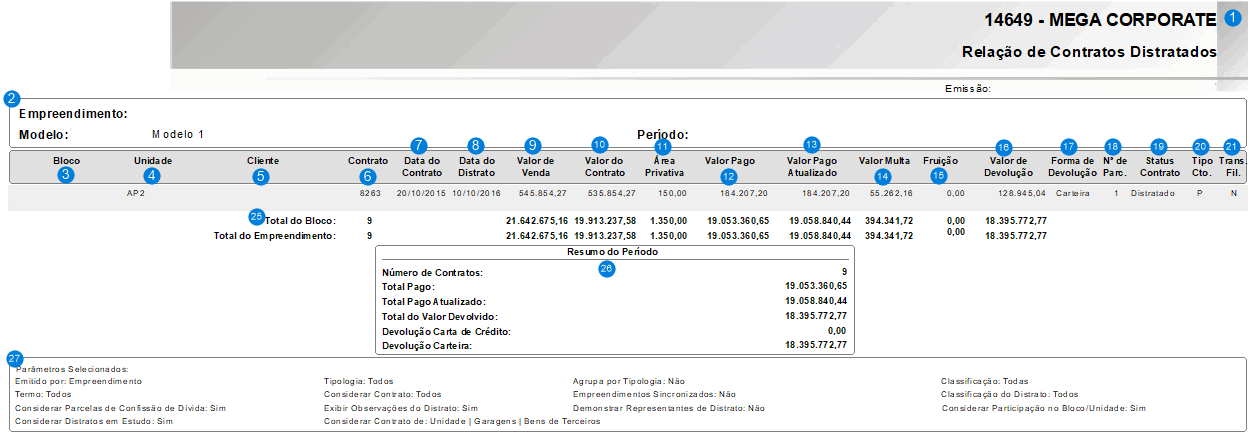Click the 'Forma de Devolução' column header
Screen dimensions: 1254x444
point(1073,166)
